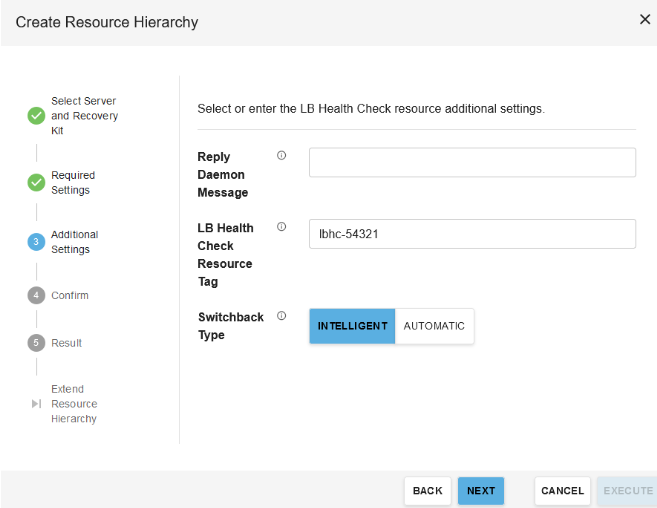Click the step 4 Confirm circle icon

[x=36, y=295]
